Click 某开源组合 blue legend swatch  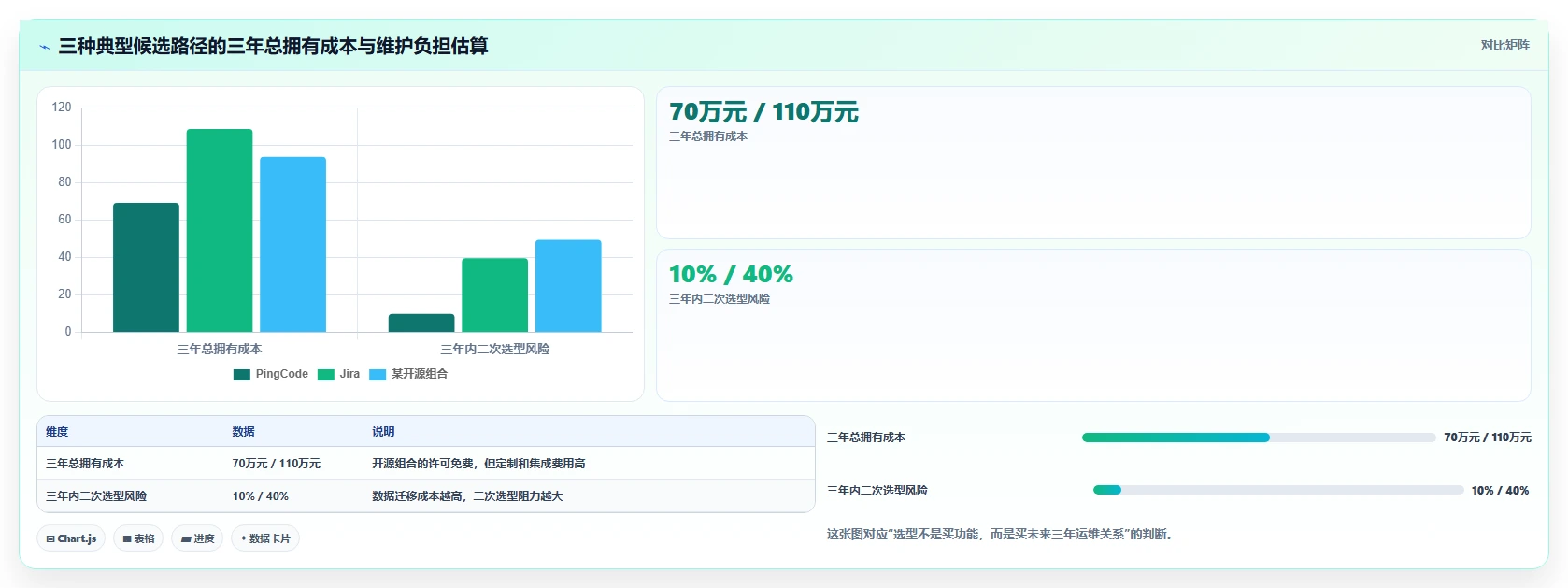click(378, 375)
